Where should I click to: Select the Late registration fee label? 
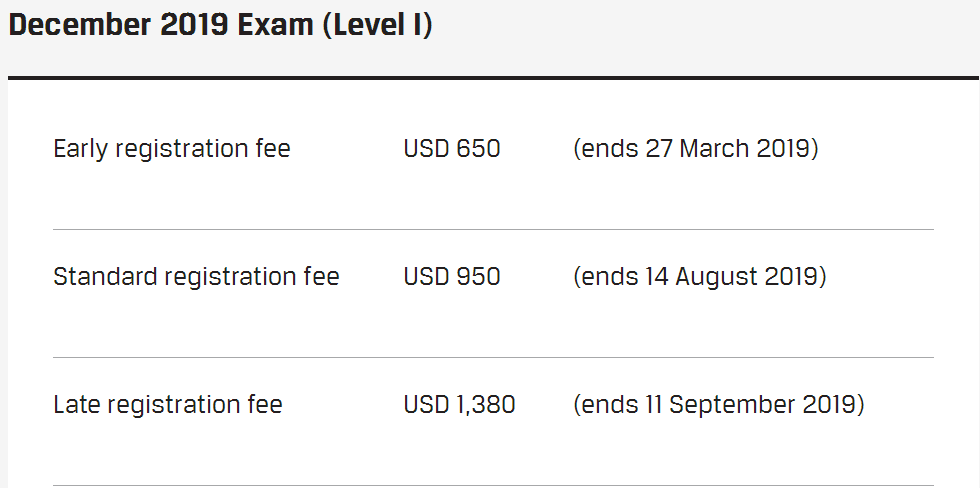tap(168, 404)
